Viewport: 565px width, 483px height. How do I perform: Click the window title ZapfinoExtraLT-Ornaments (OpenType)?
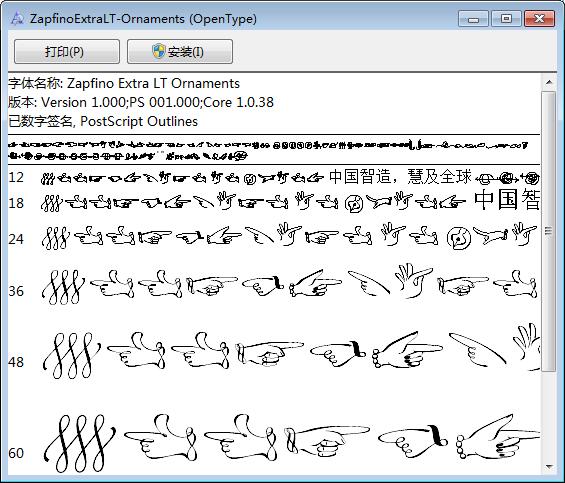(x=143, y=19)
